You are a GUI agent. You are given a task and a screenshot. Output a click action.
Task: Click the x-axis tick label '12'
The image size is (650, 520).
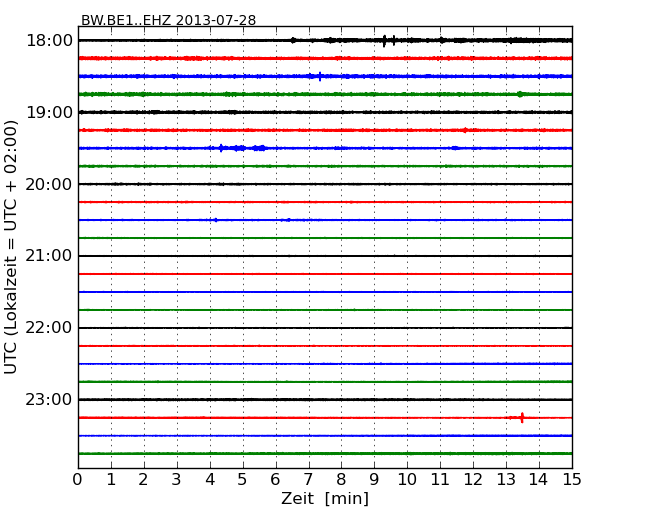click(473, 480)
